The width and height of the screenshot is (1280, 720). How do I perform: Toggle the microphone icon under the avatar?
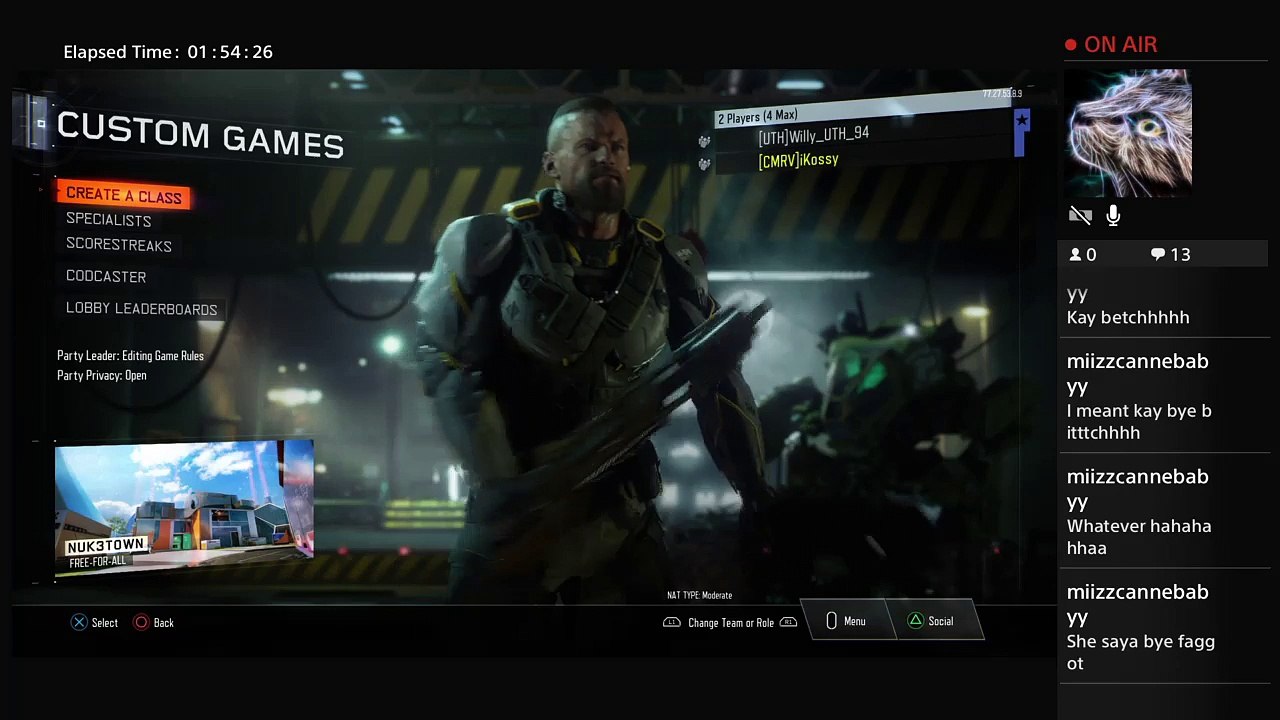[1113, 215]
